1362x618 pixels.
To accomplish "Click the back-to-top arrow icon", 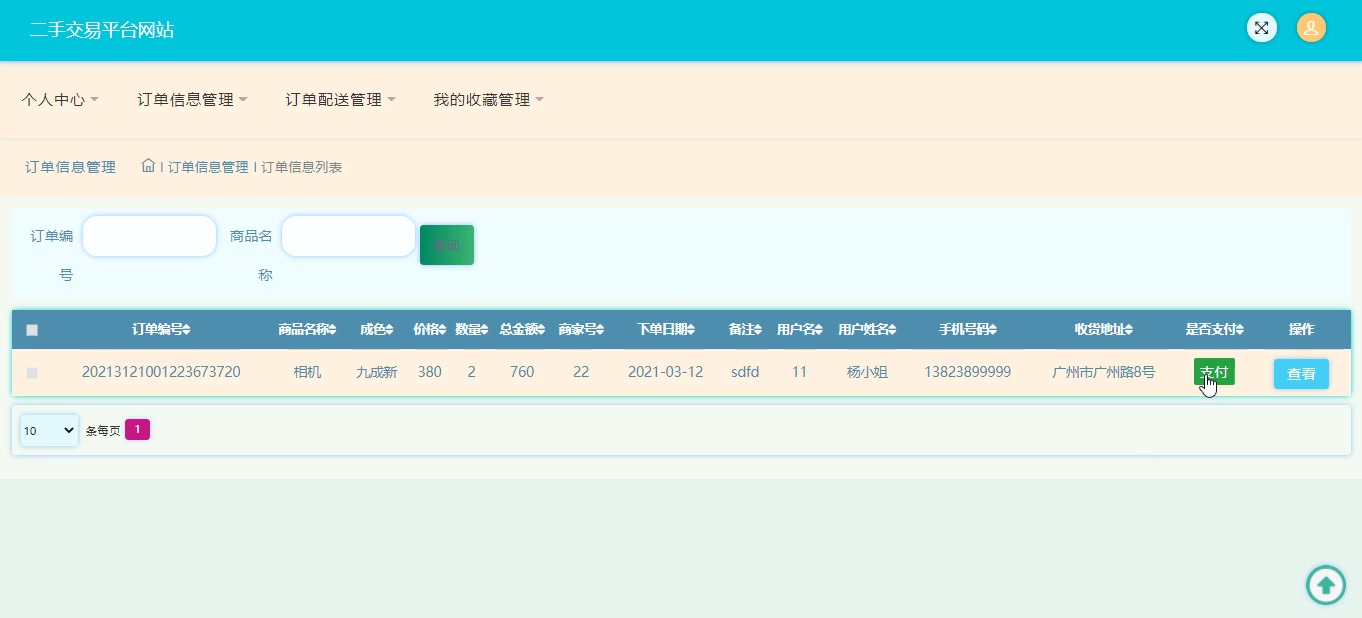I will click(1326, 585).
